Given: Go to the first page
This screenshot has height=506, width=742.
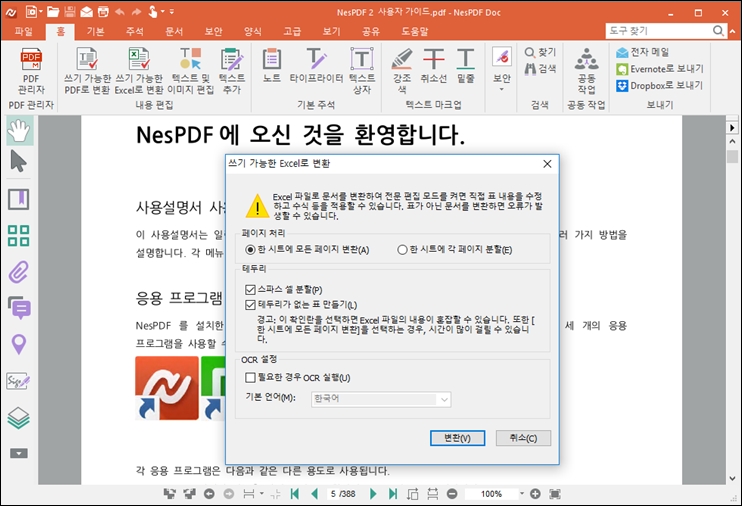Looking at the screenshot, I should click(294, 494).
